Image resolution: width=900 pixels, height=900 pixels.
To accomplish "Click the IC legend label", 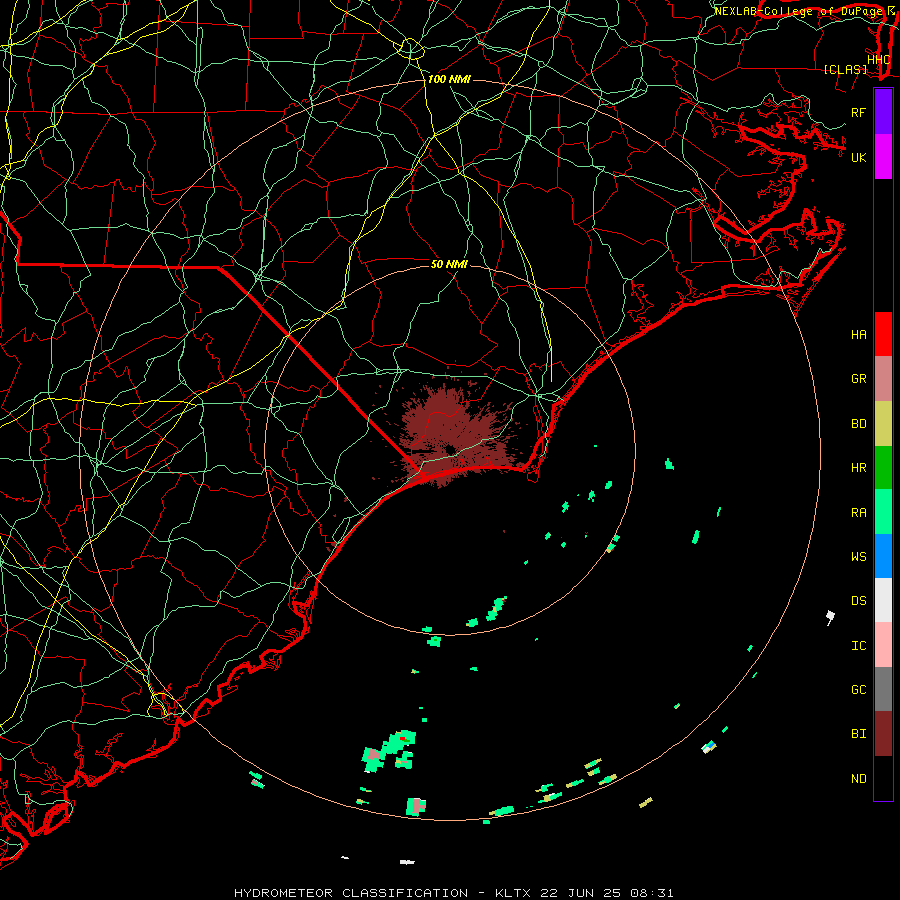I will tap(859, 645).
